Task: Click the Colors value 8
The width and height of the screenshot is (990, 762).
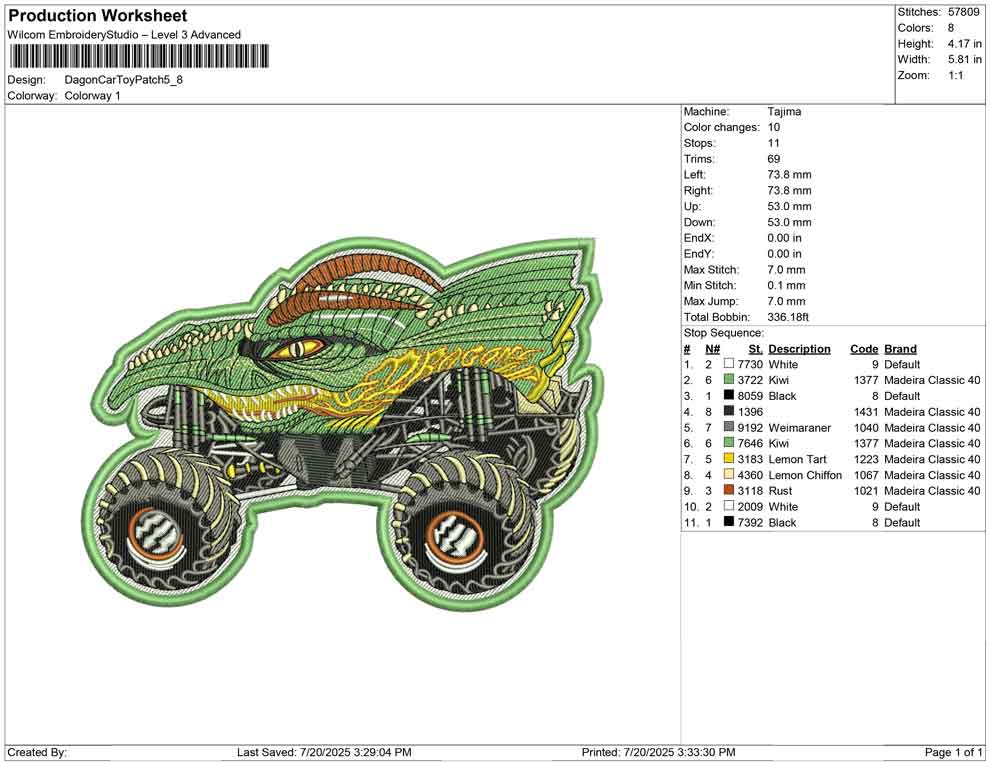Action: (951, 28)
